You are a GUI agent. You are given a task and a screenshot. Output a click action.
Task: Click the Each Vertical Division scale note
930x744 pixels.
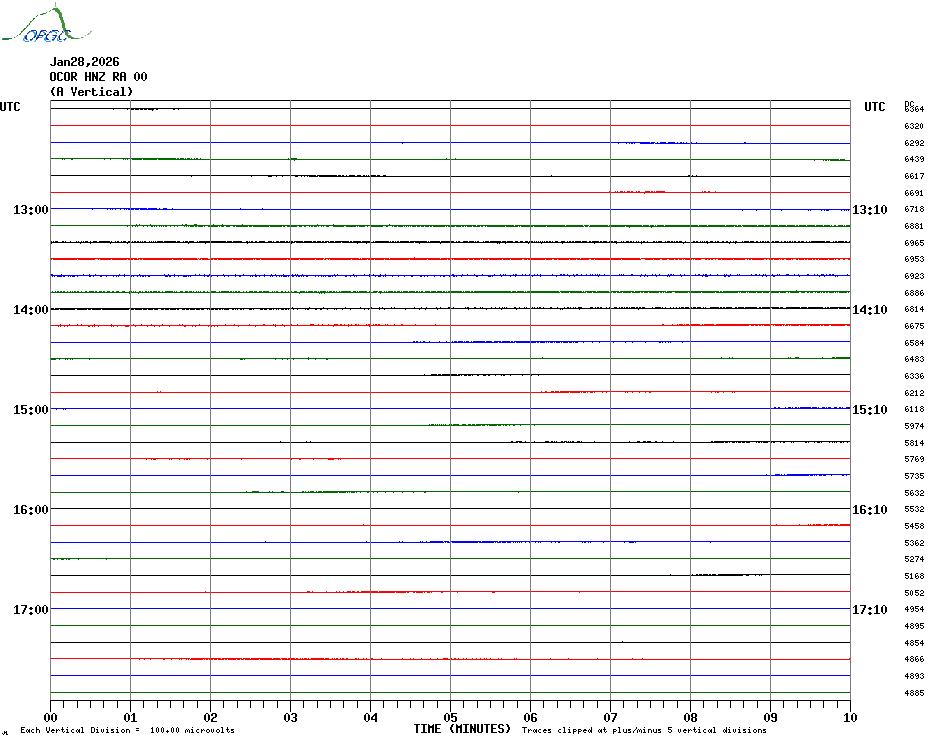tap(128, 730)
